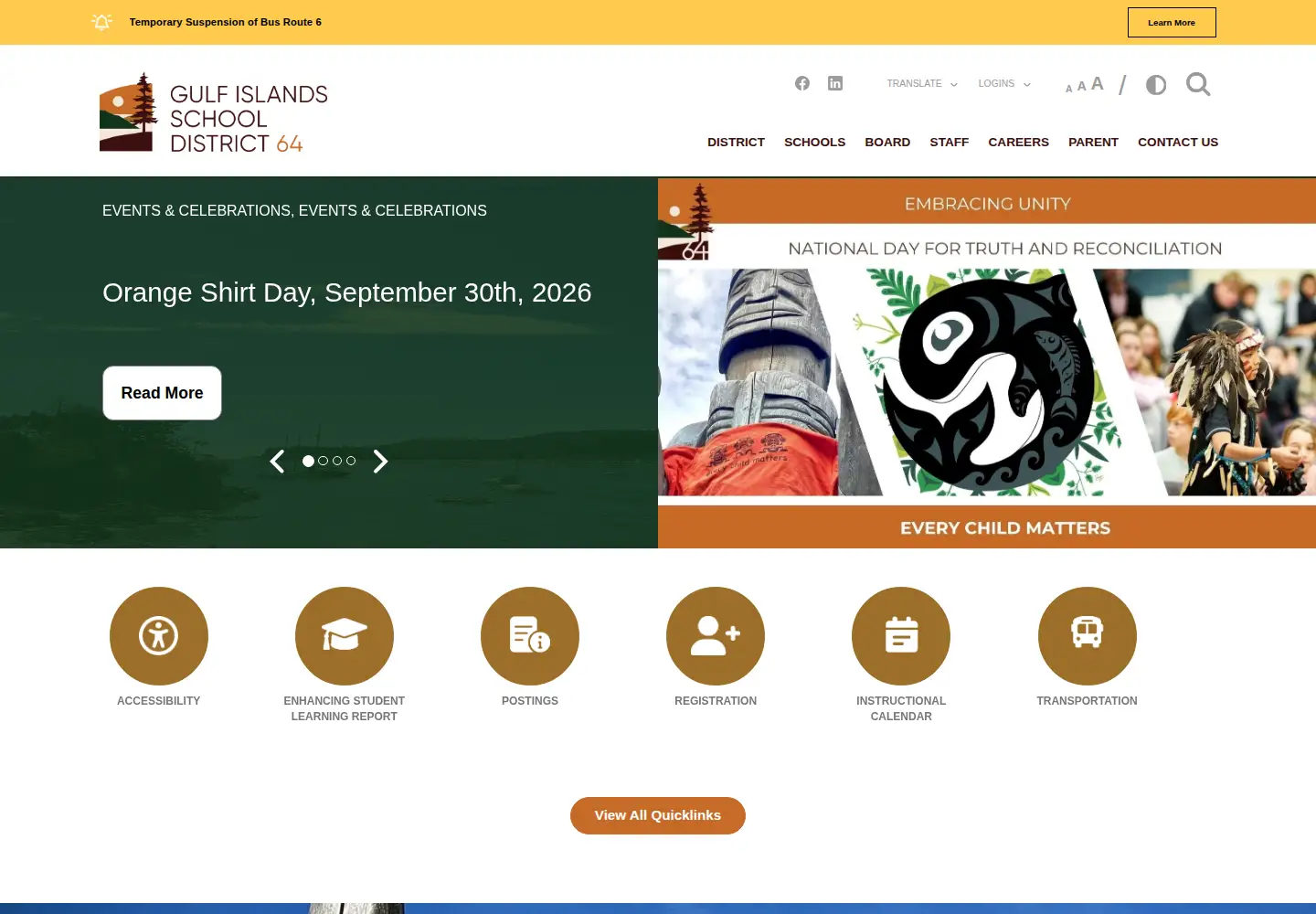The width and height of the screenshot is (1316, 914).
Task: Open the District menu
Action: click(x=736, y=142)
